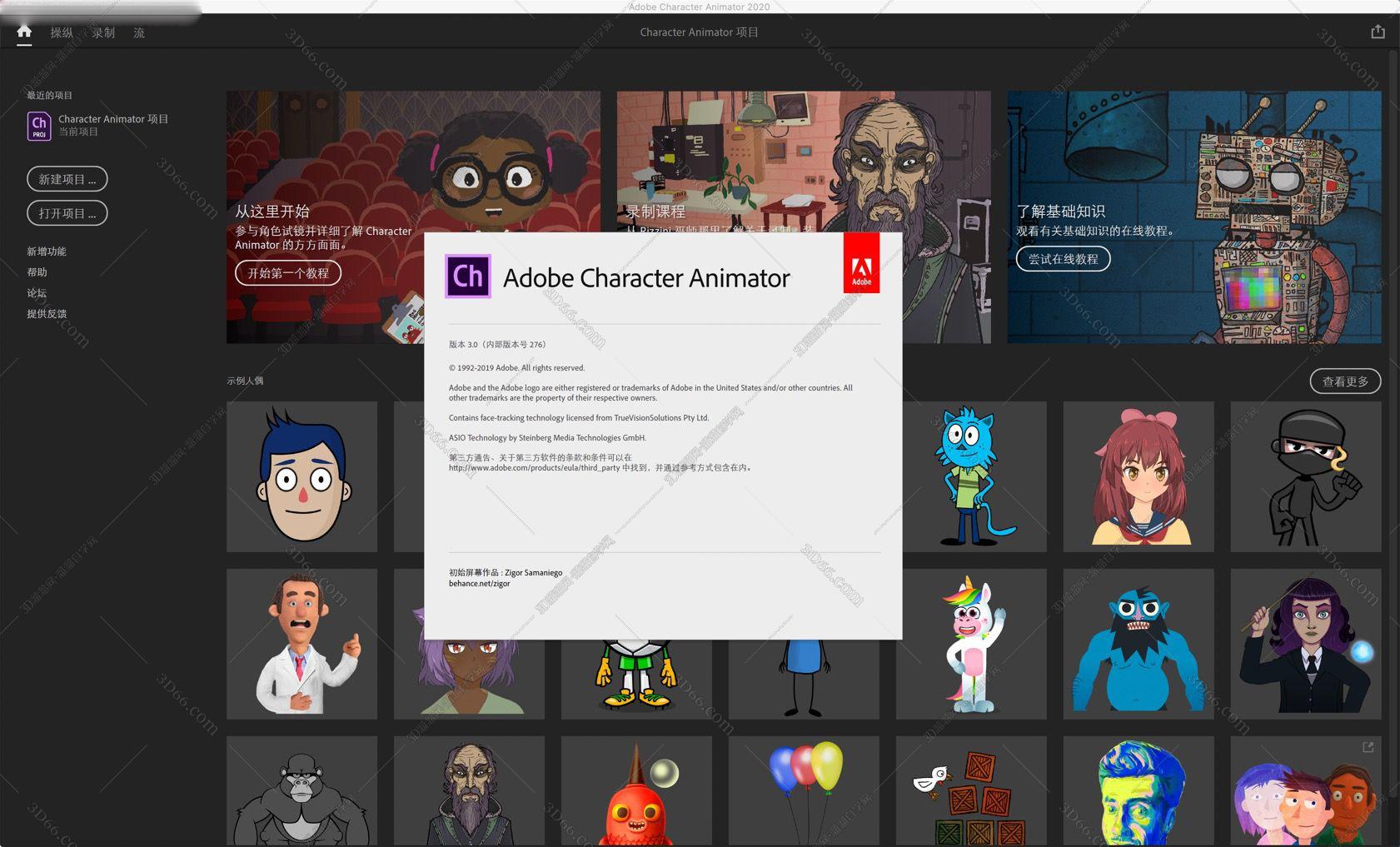Click the Ch app logo in About dialog

point(468,277)
